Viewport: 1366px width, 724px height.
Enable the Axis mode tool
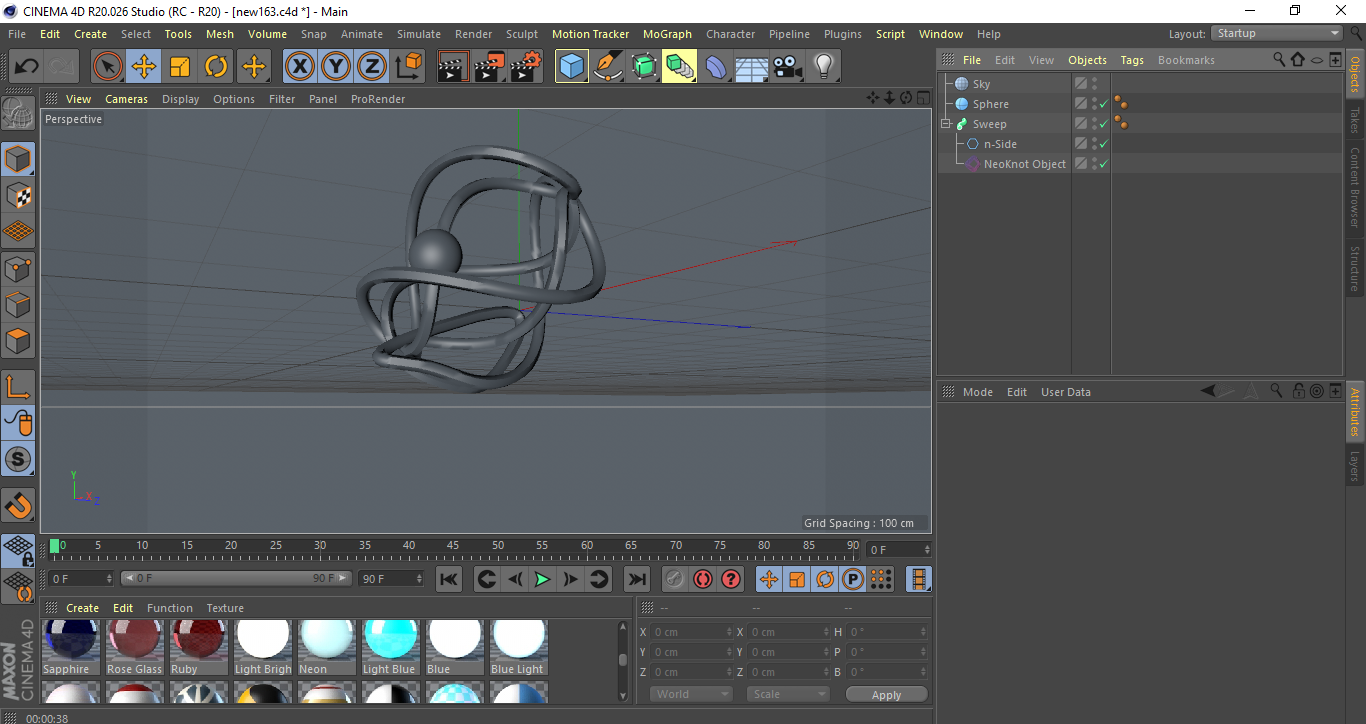point(18,387)
